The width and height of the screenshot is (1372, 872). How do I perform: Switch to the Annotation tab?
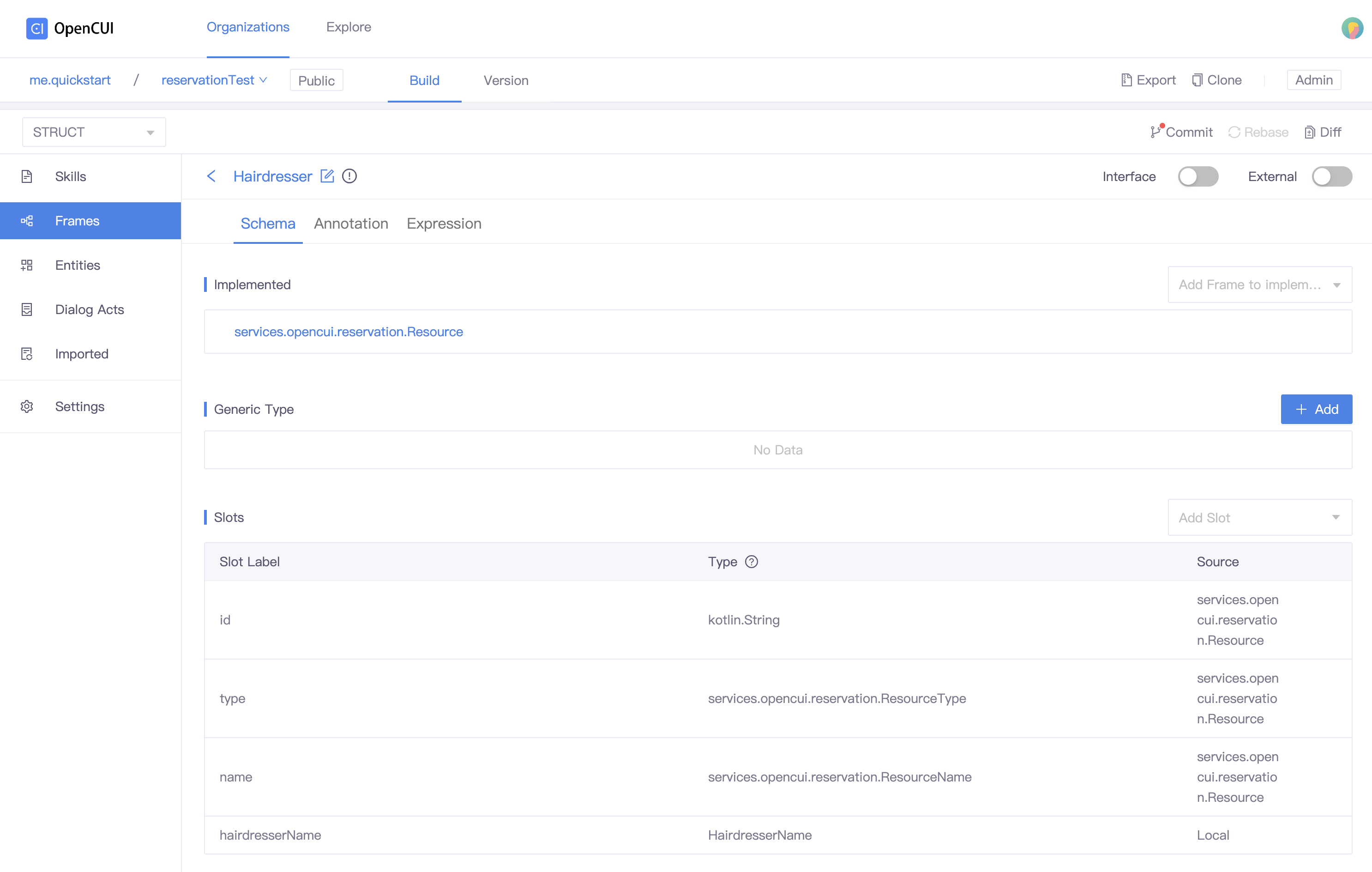[351, 224]
